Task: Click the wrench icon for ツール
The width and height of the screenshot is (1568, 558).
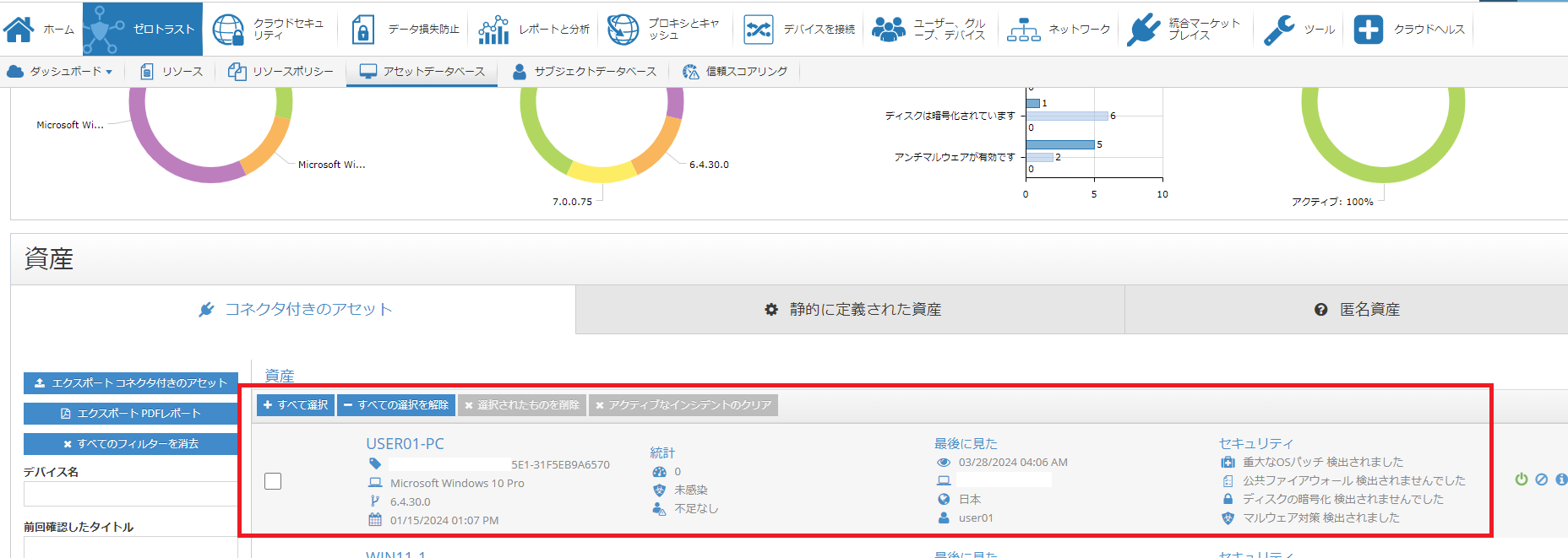Action: tap(1279, 30)
